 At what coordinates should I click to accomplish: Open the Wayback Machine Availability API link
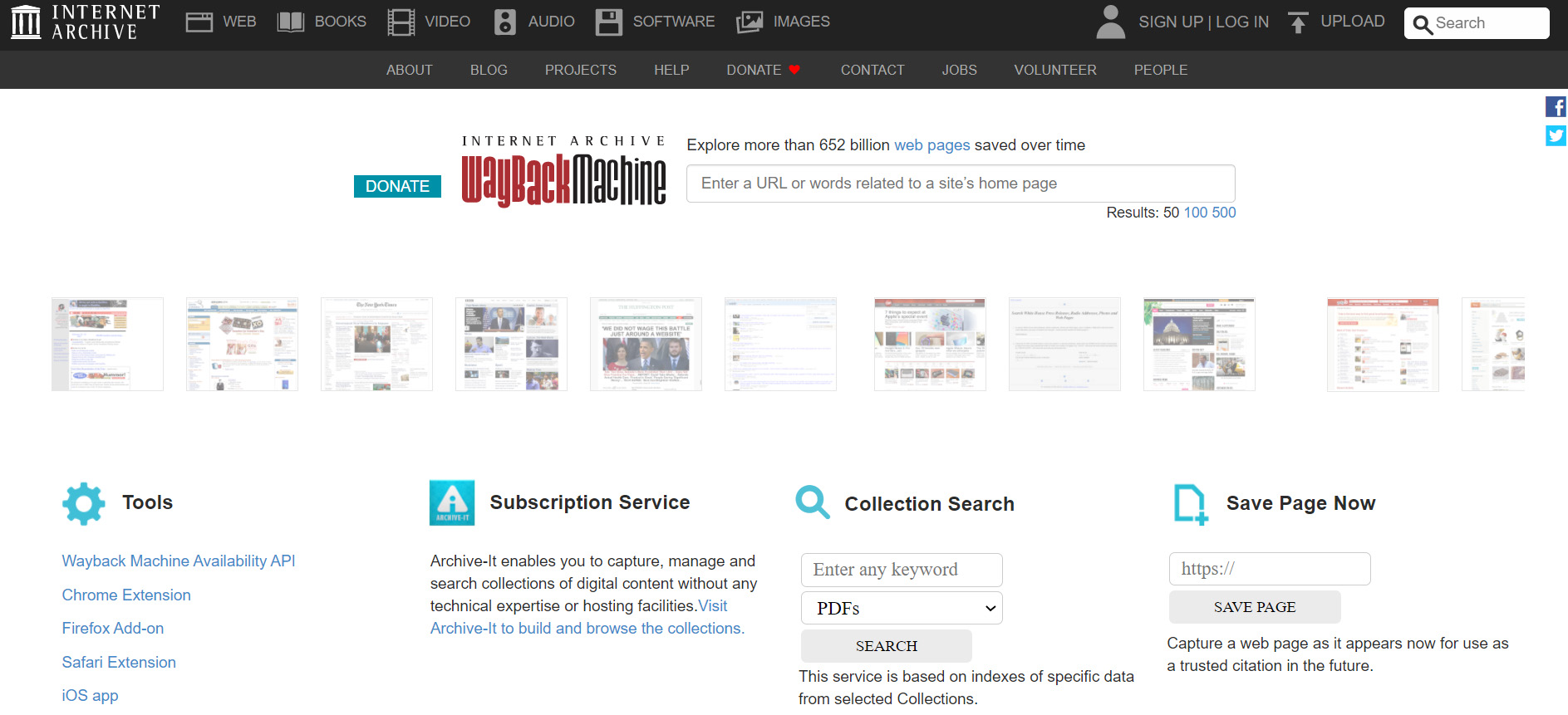[x=179, y=561]
